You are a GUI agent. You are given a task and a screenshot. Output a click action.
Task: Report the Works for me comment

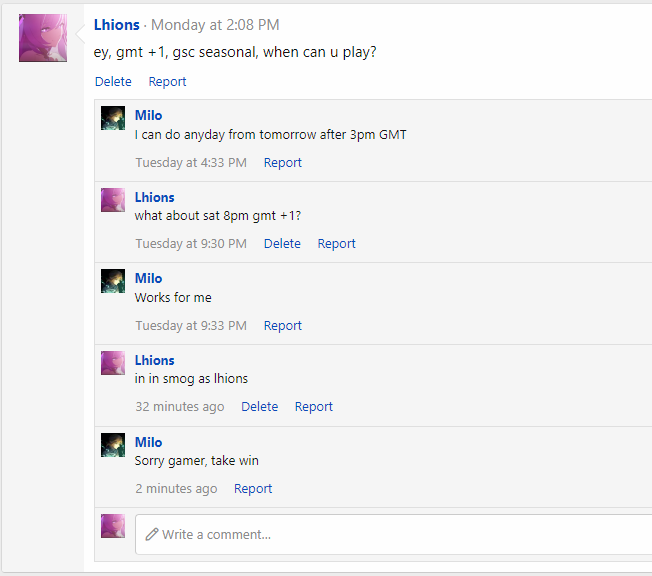pos(283,326)
